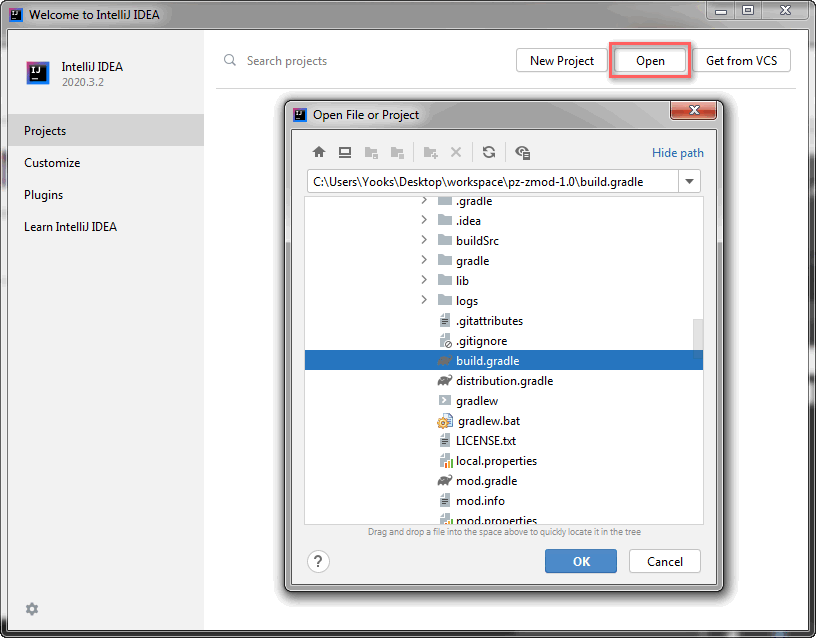Click the file tree vertical scrollbar

pos(698,338)
